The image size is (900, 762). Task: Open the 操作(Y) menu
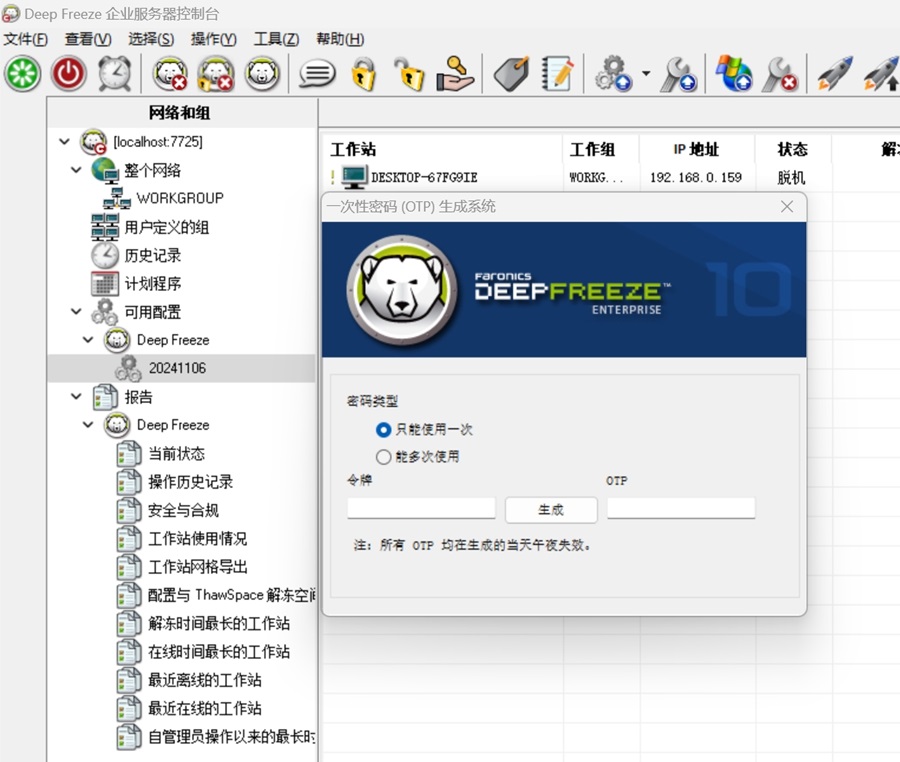(x=214, y=39)
